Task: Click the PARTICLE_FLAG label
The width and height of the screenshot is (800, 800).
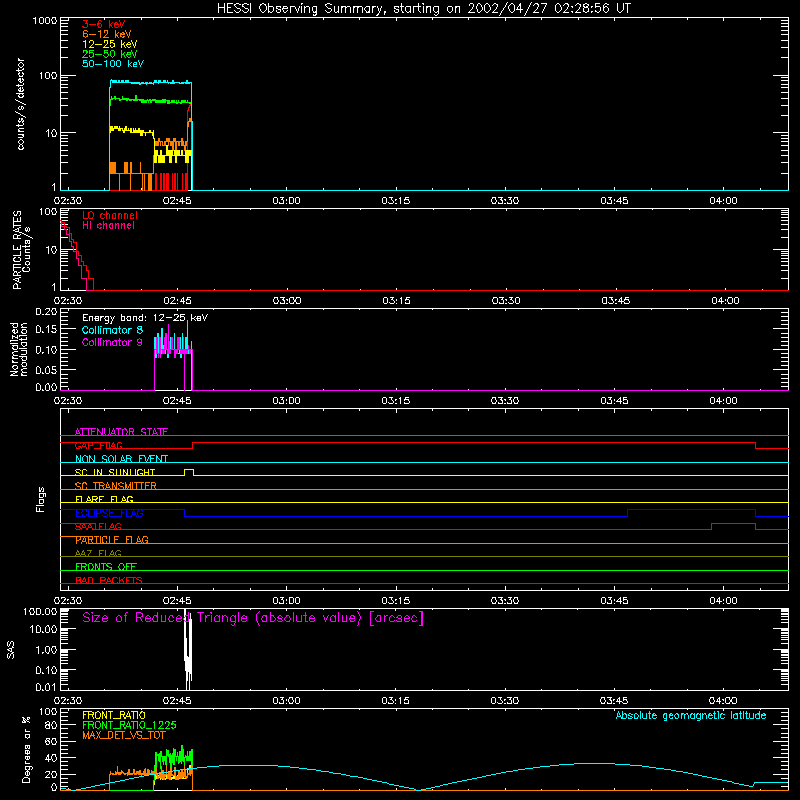Action: pyautogui.click(x=112, y=540)
